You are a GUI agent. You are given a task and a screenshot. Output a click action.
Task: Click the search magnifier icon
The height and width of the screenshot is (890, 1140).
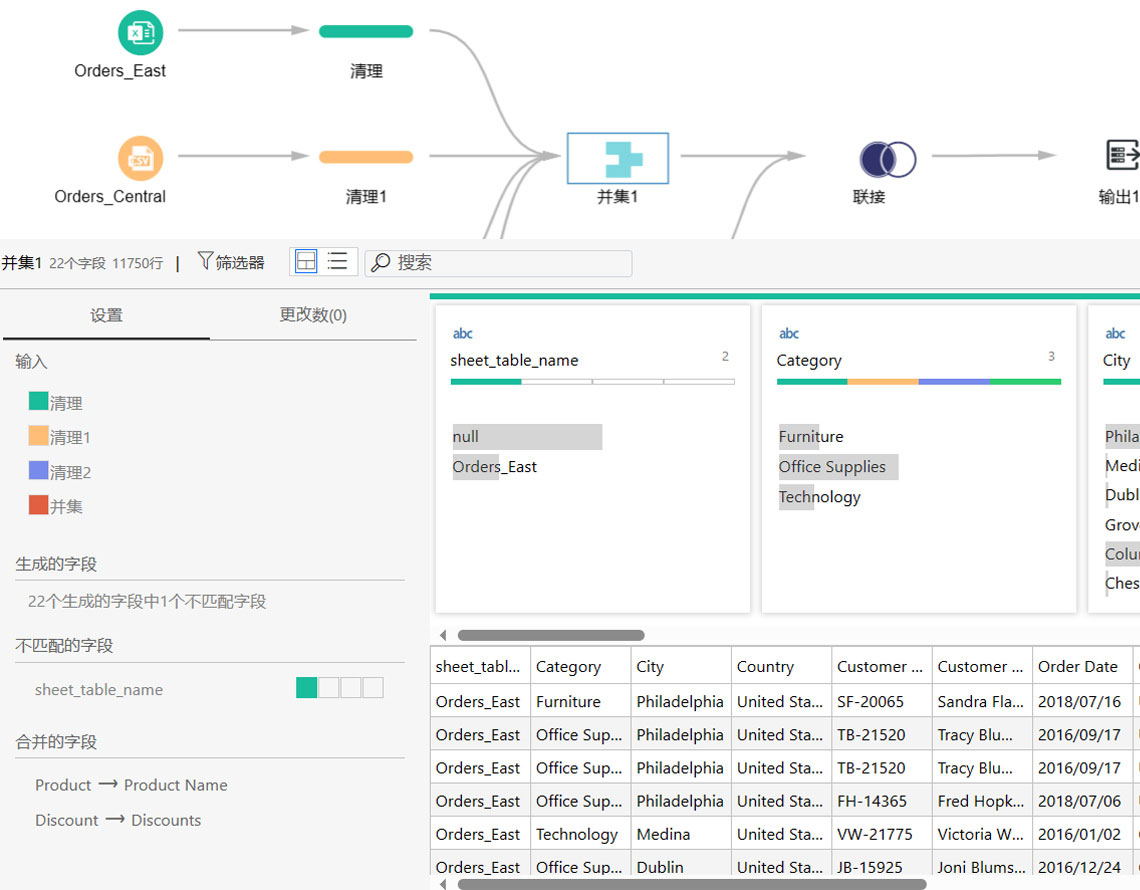pyautogui.click(x=380, y=262)
